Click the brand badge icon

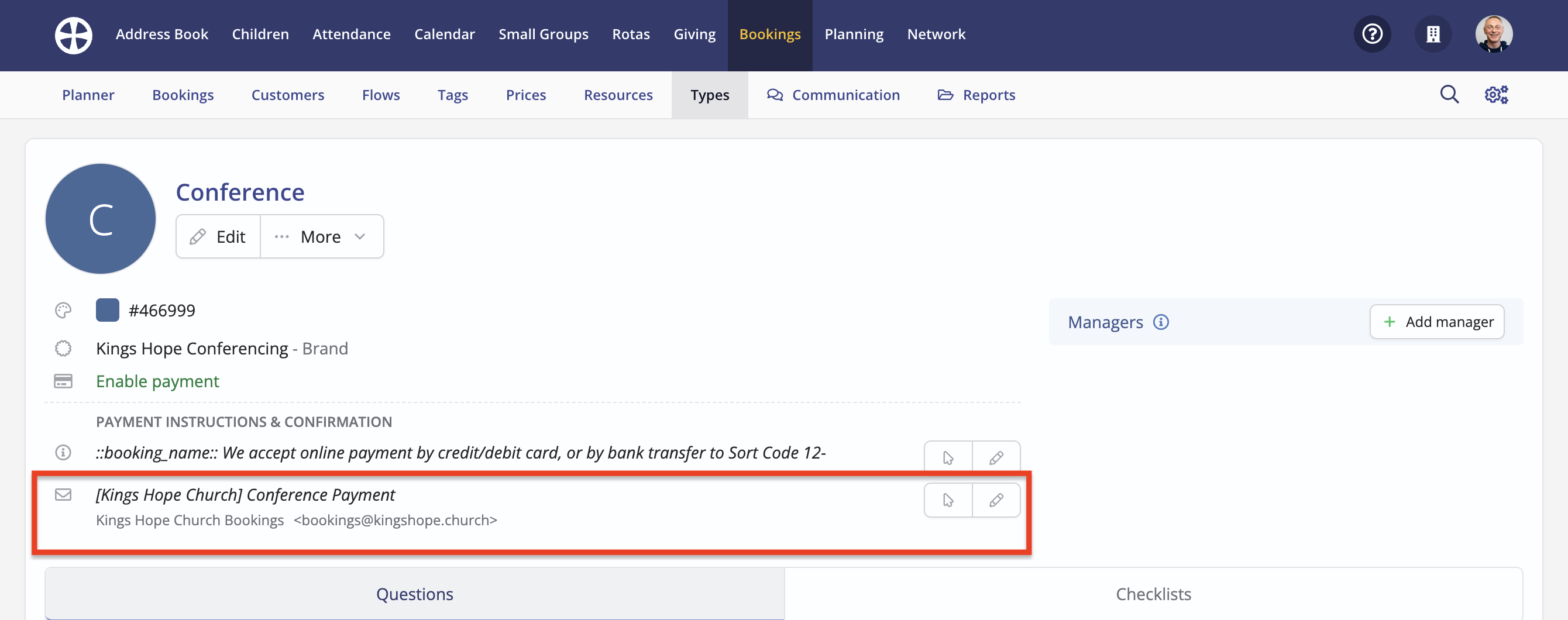pos(63,348)
